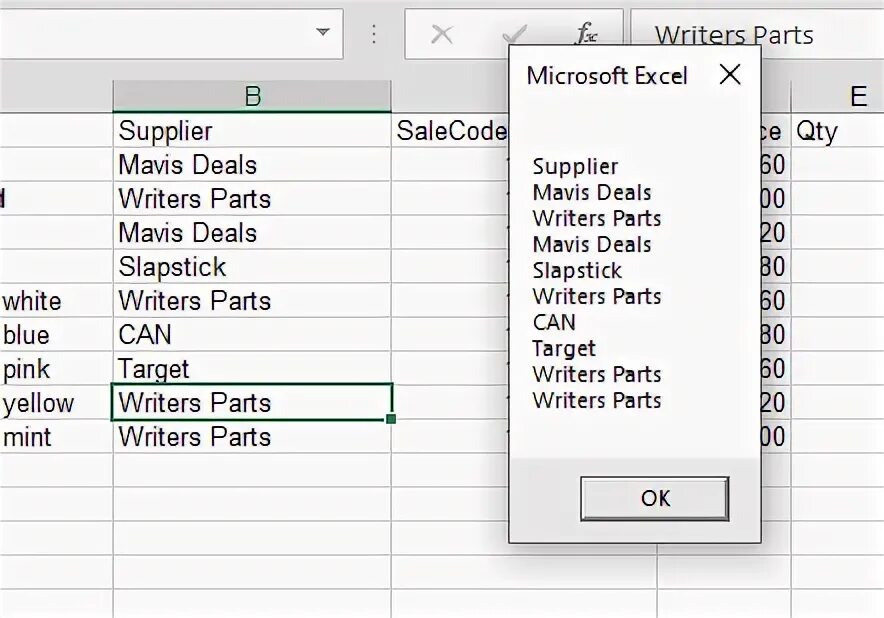
Task: Click the SaleCode header cell
Action: tap(450, 131)
